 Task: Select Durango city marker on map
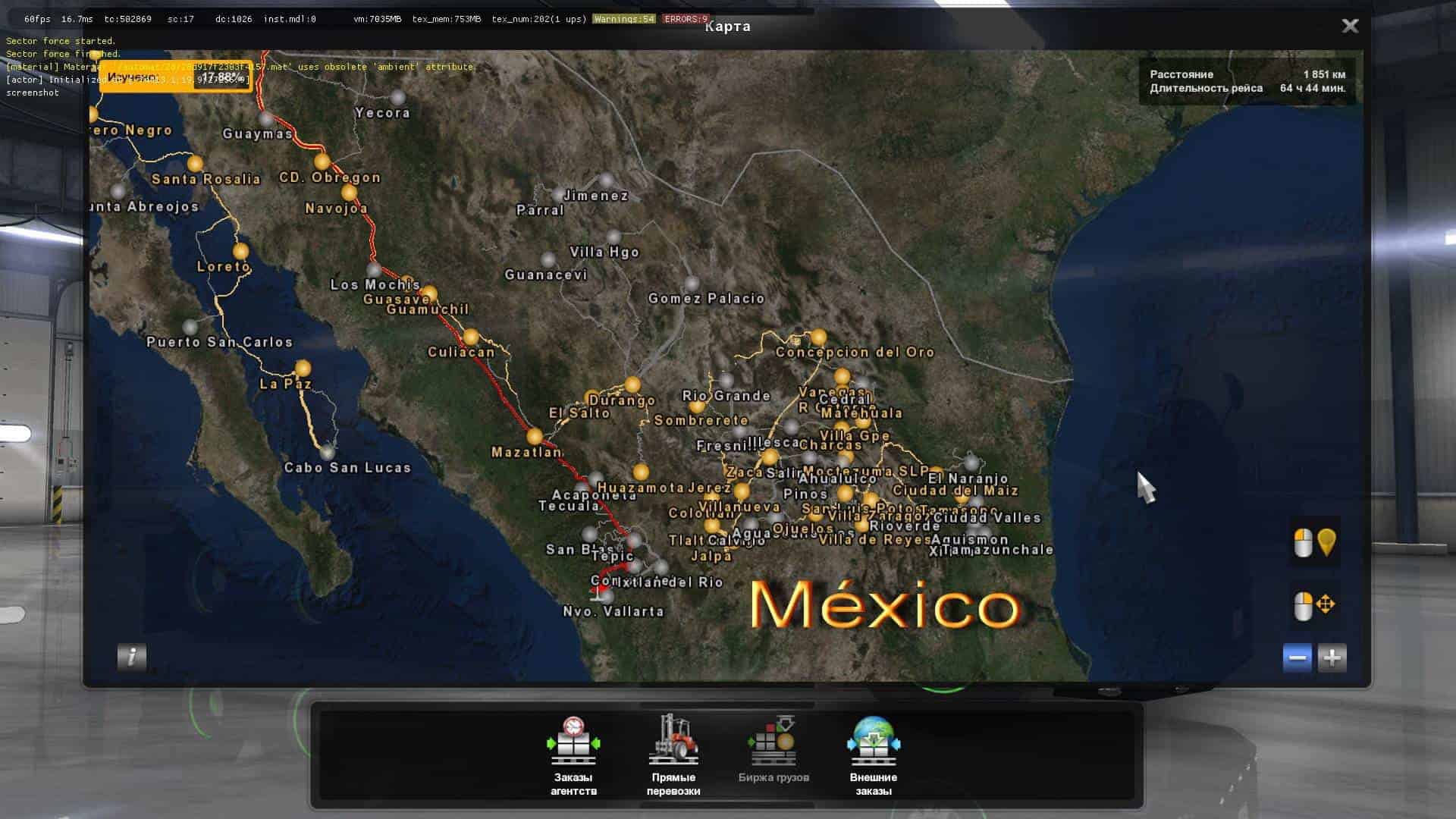click(632, 385)
